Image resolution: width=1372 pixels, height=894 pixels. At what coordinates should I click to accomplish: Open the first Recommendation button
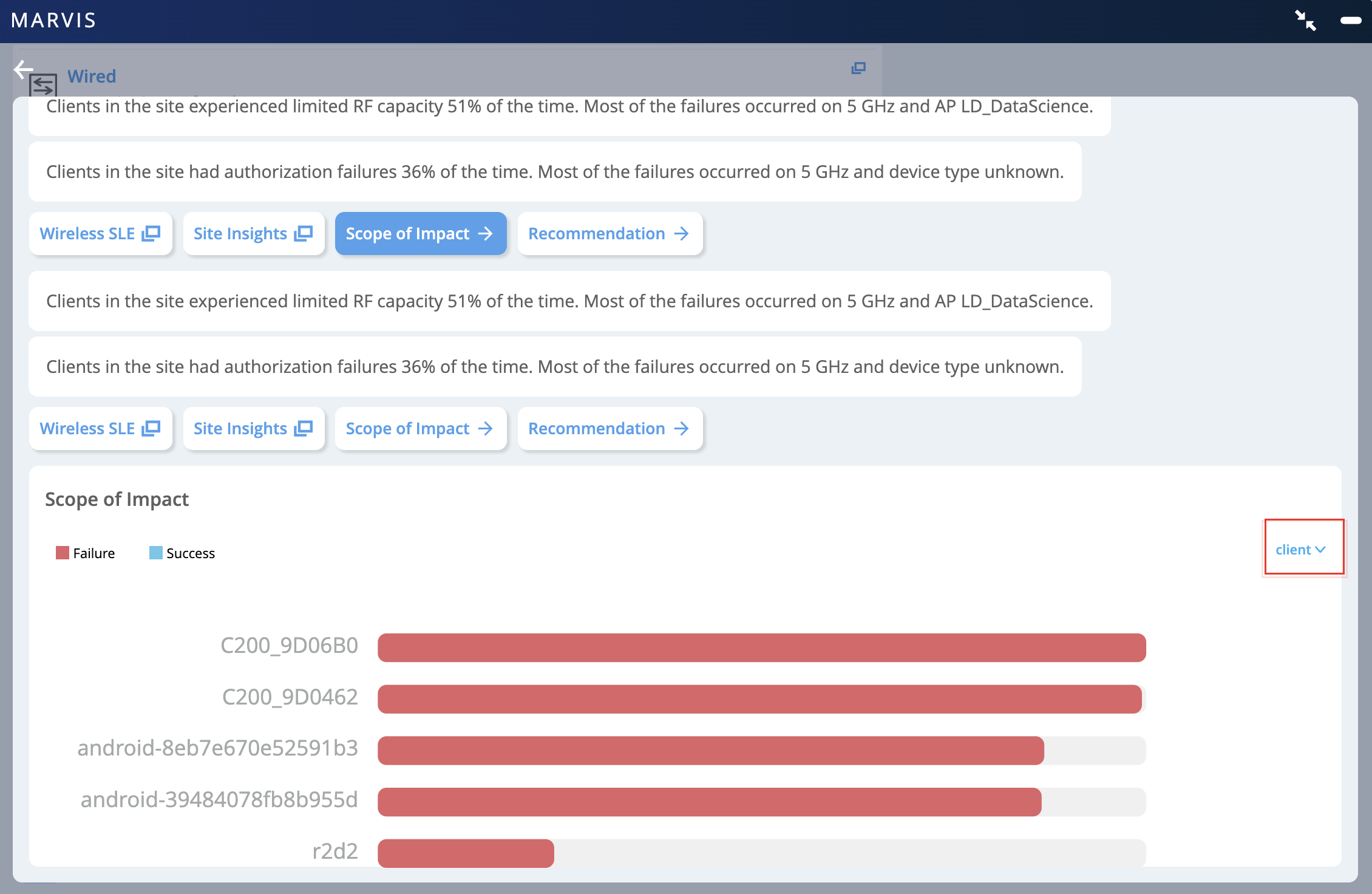610,233
